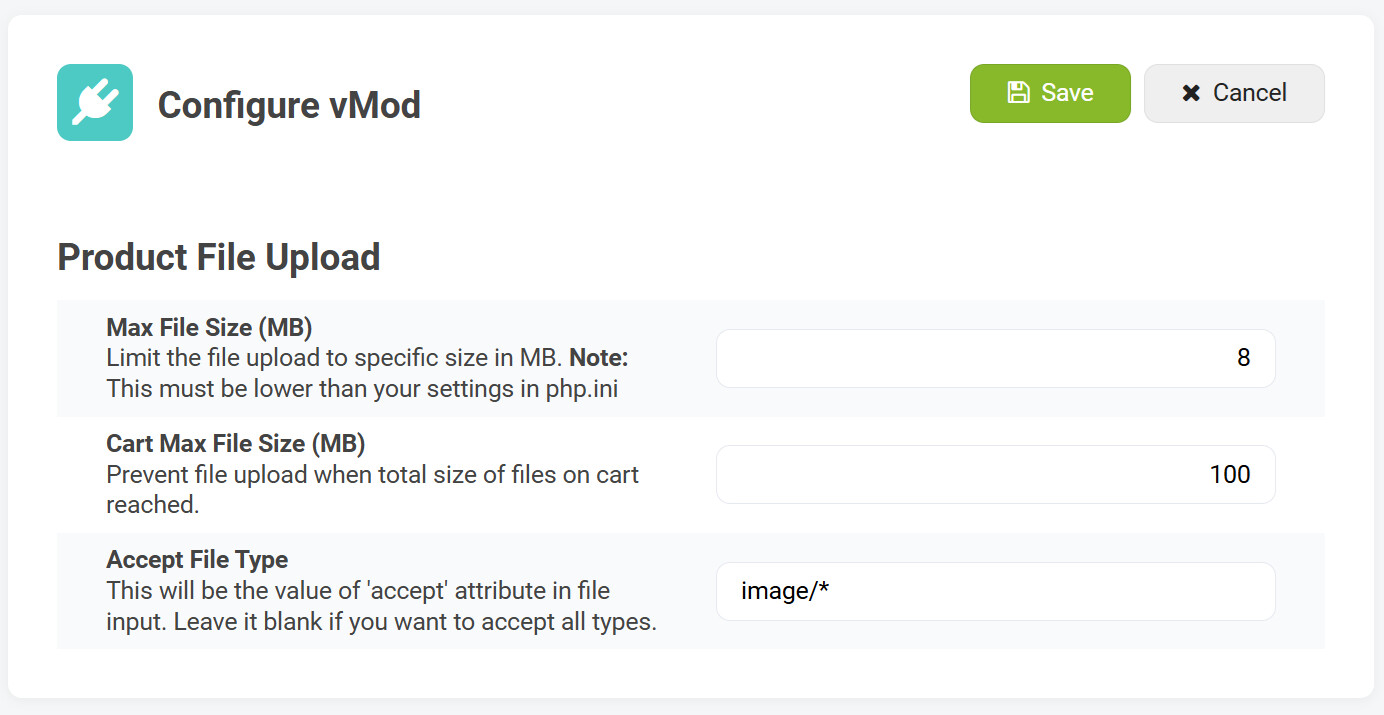1384x715 pixels.
Task: Click the teal plug icon
Action: 95,103
